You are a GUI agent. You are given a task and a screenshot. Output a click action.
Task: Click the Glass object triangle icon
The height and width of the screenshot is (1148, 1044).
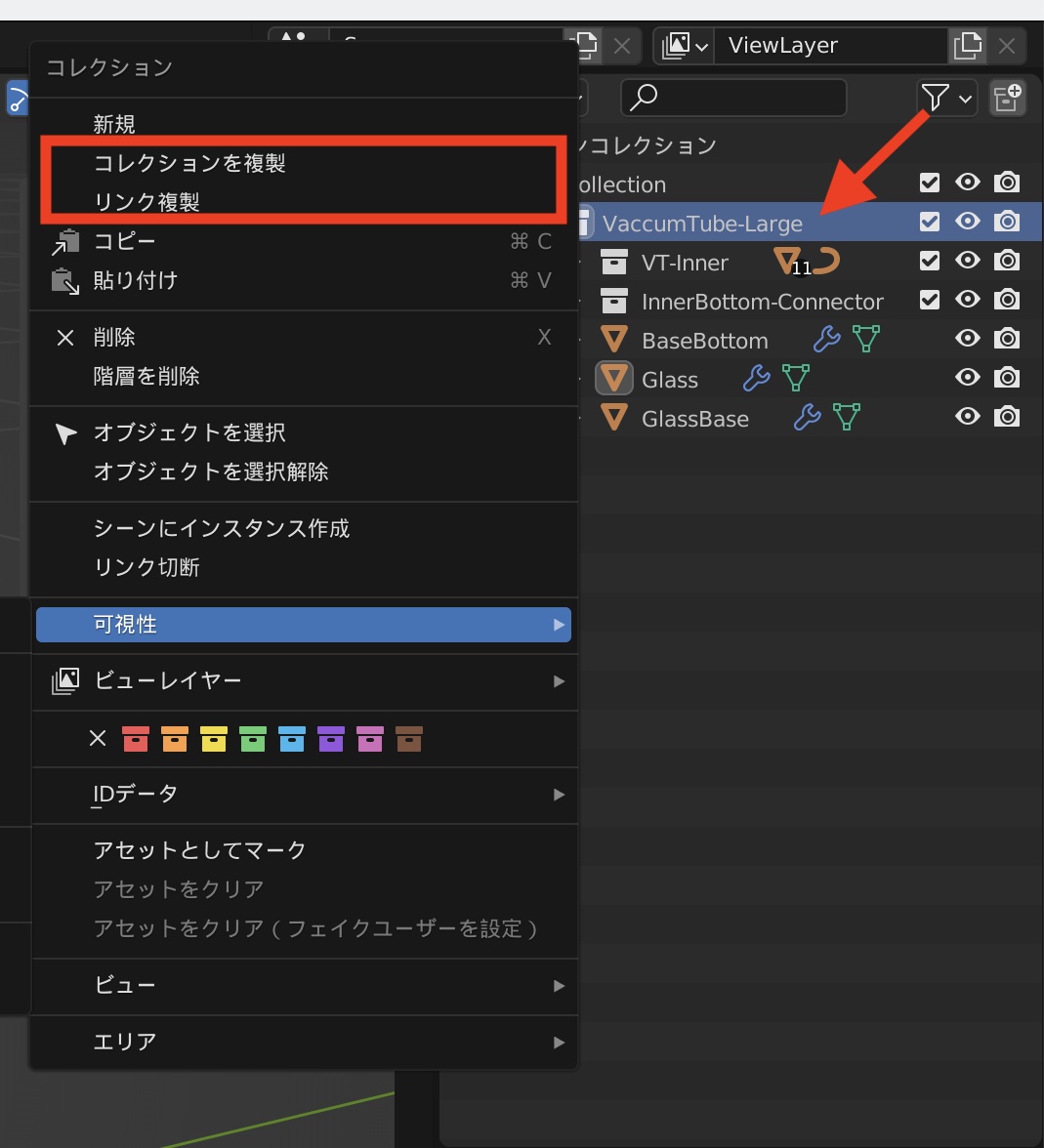click(614, 379)
